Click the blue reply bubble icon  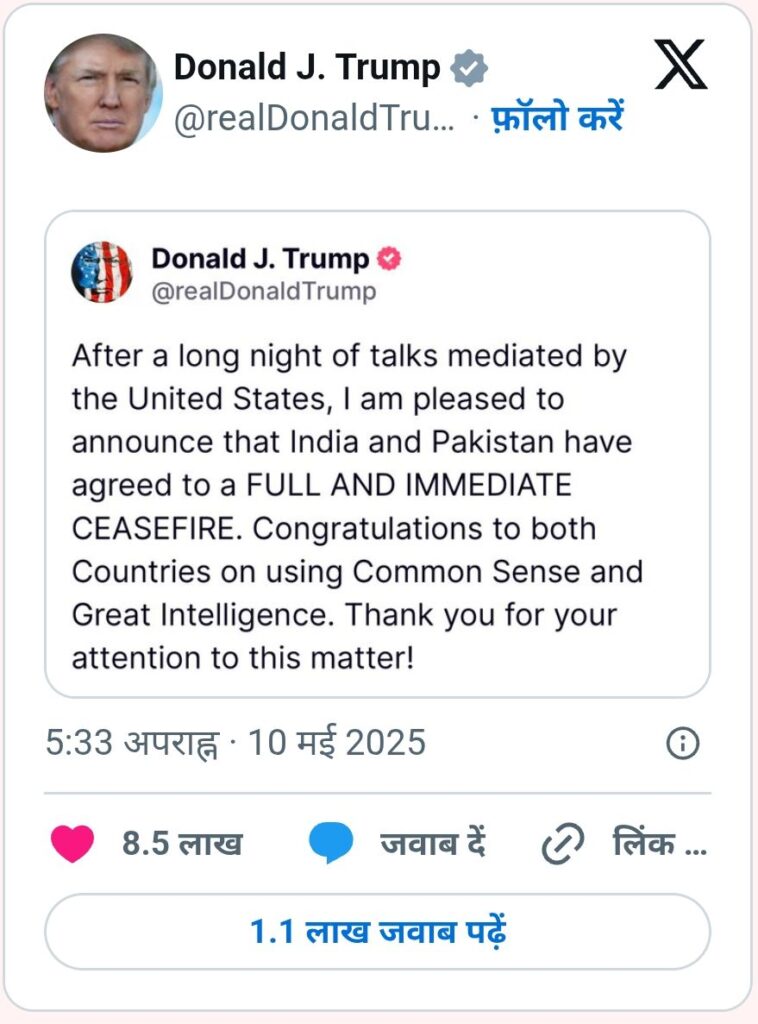pos(330,845)
